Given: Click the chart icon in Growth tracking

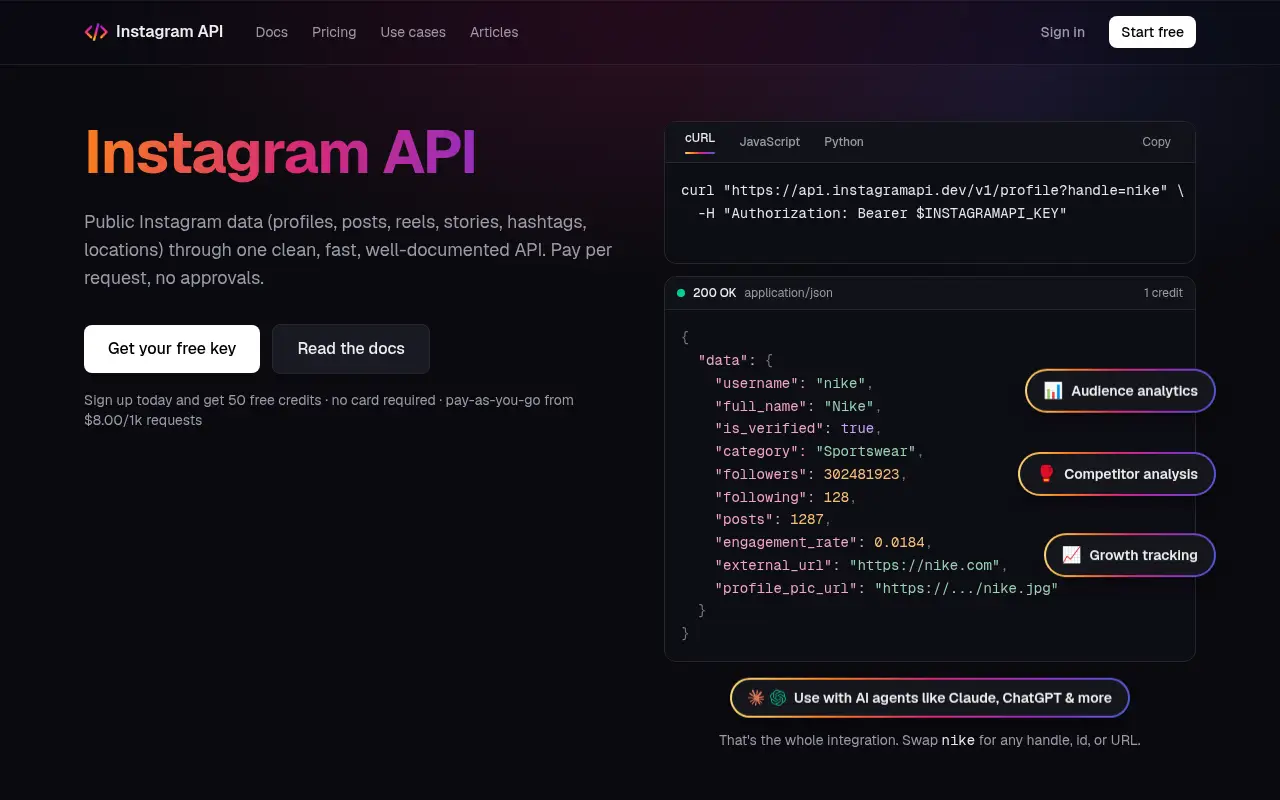Looking at the screenshot, I should [1071, 555].
